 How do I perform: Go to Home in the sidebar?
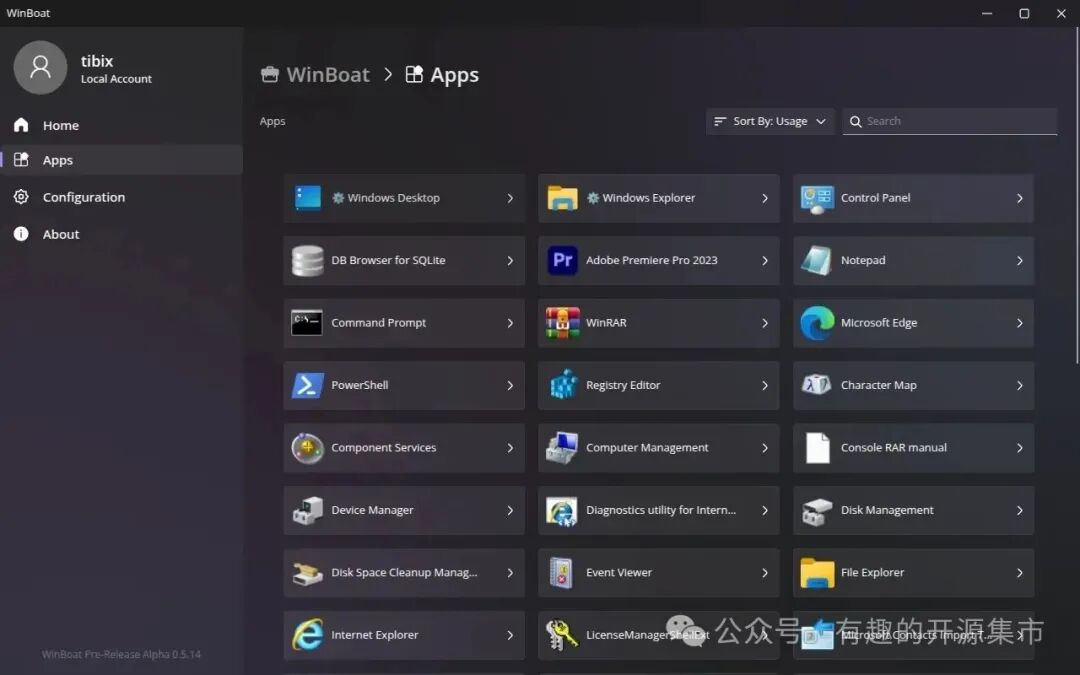60,125
